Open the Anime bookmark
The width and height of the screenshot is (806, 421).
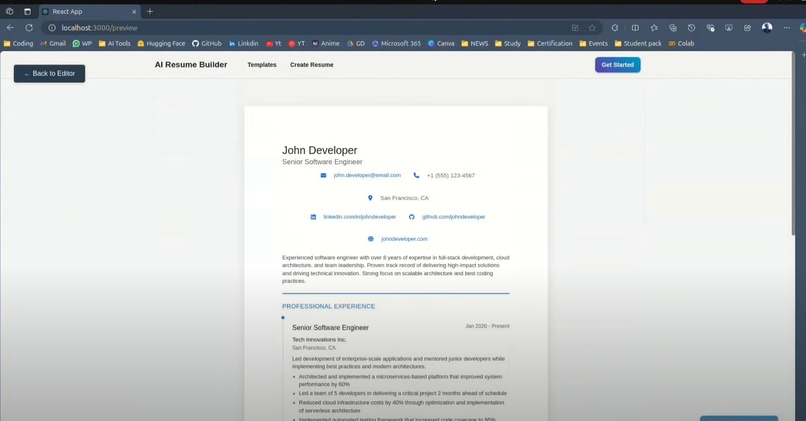coord(326,44)
